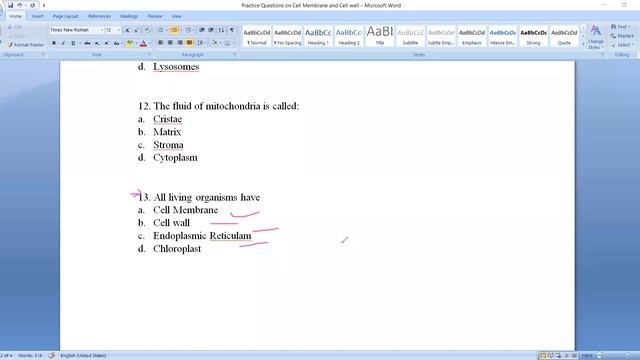The height and width of the screenshot is (360, 640).
Task: Open the Customize Quick Access Toolbar arrow
Action: (44, 5)
